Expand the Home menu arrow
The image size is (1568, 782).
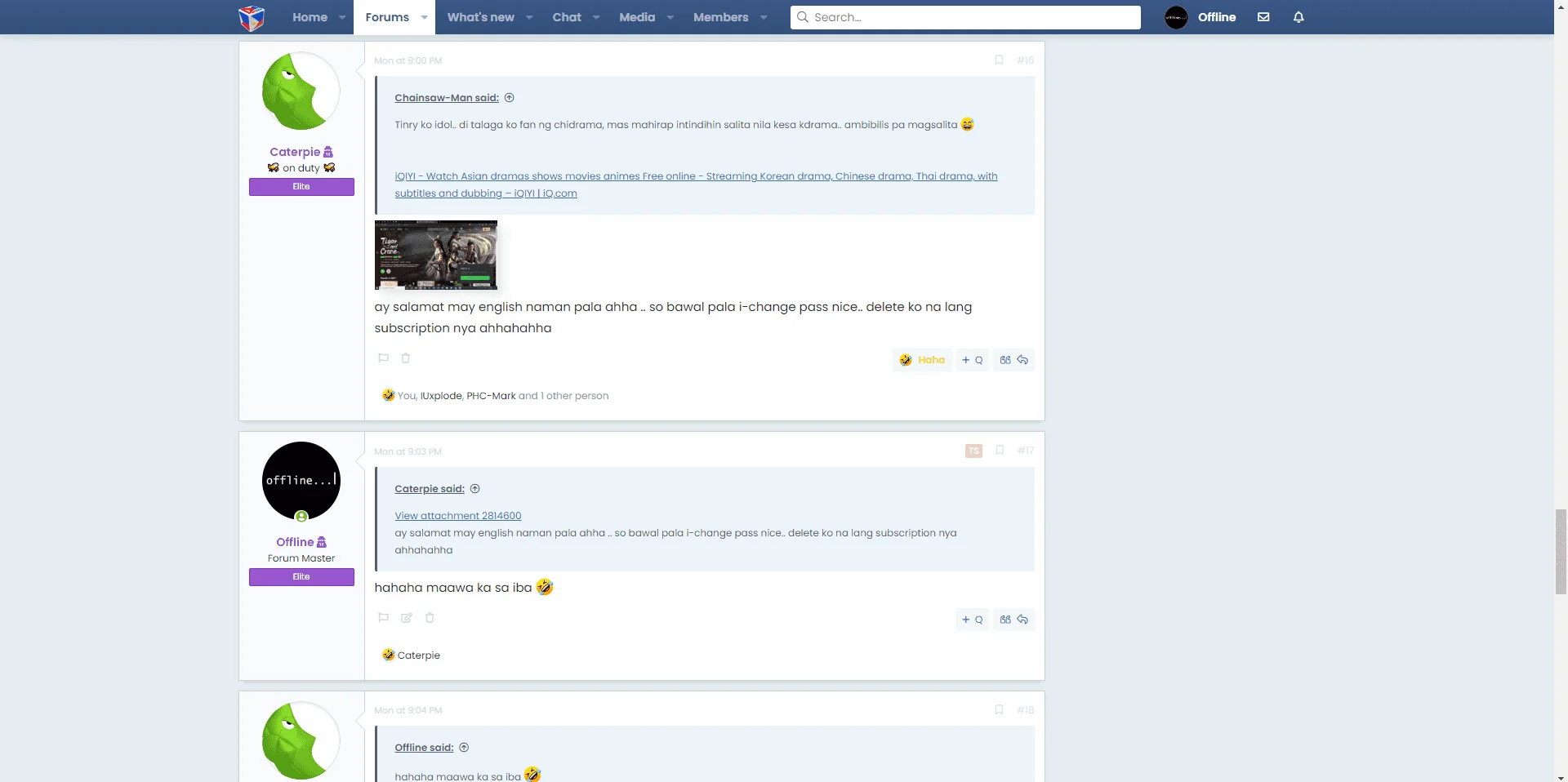tap(342, 17)
